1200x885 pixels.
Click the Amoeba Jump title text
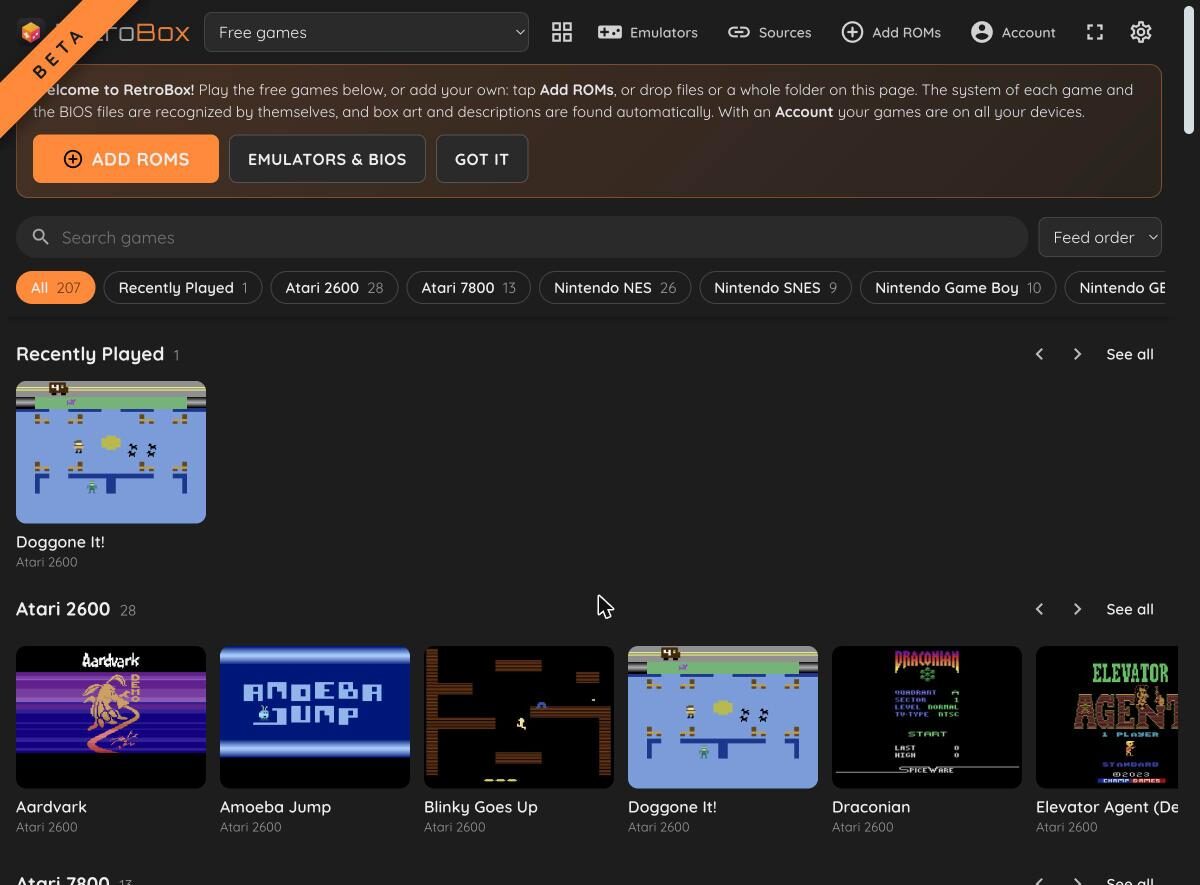click(275, 807)
